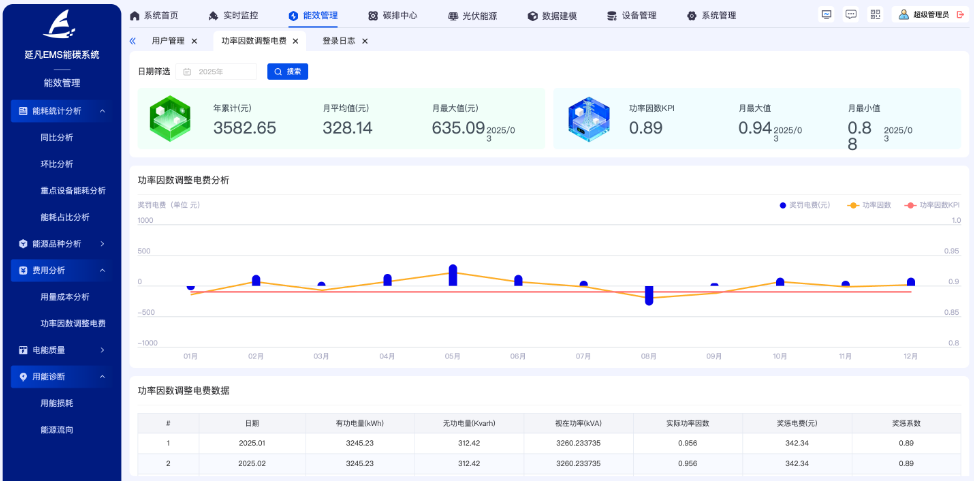
Task: Click the 系统首页 home icon
Action: click(135, 16)
